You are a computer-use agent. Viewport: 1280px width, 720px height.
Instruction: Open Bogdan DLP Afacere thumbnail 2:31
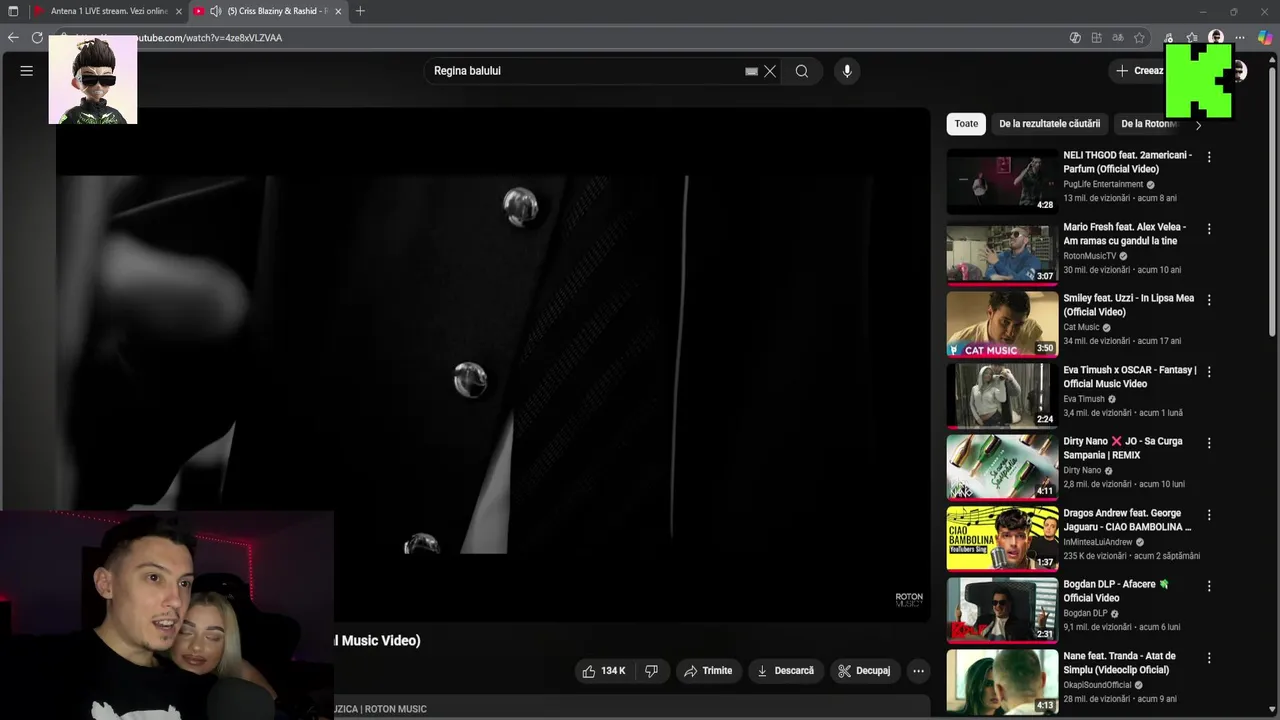click(1002, 610)
